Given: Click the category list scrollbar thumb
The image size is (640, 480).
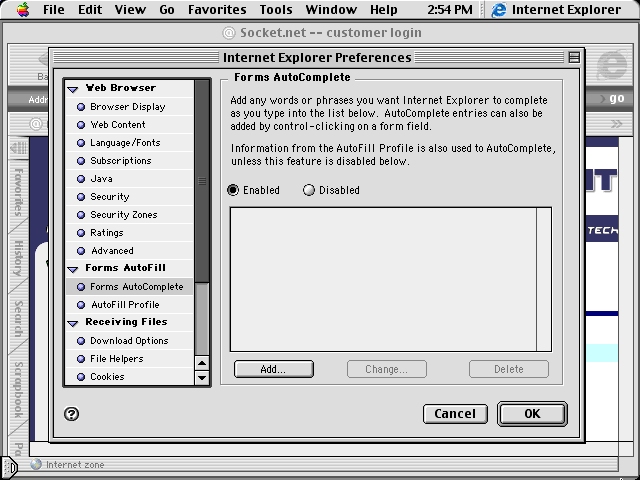Looking at the screenshot, I should point(202,181).
